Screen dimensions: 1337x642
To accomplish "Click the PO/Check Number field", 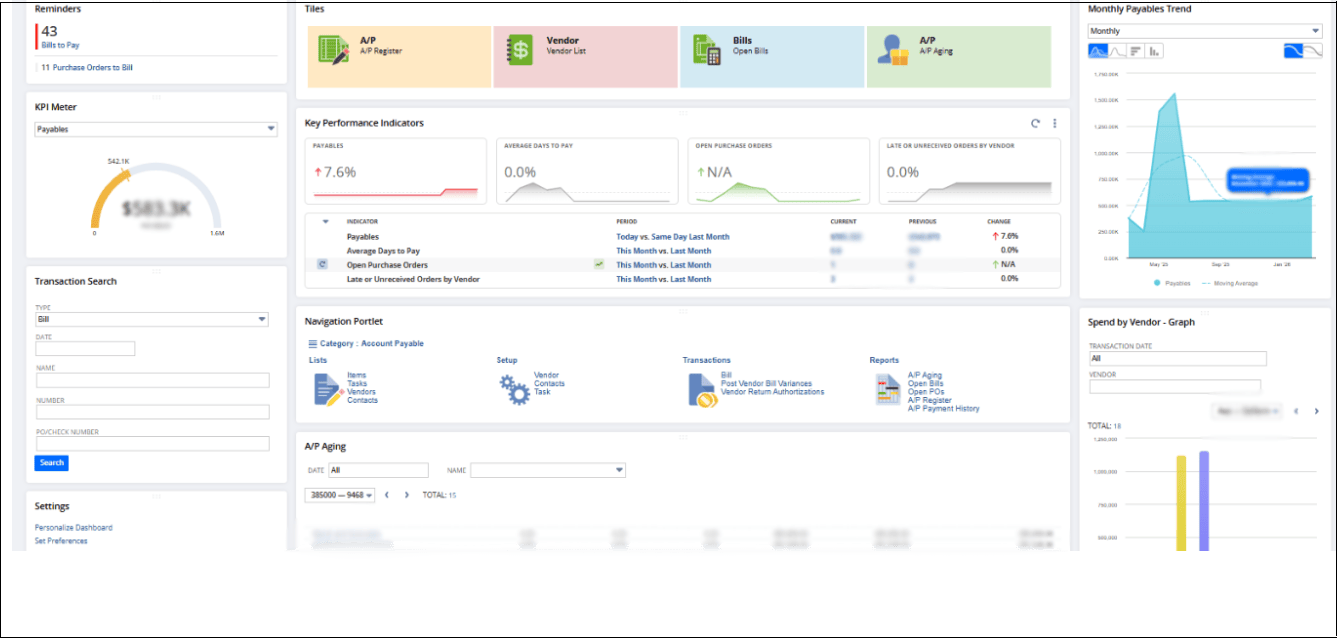I will [152, 443].
